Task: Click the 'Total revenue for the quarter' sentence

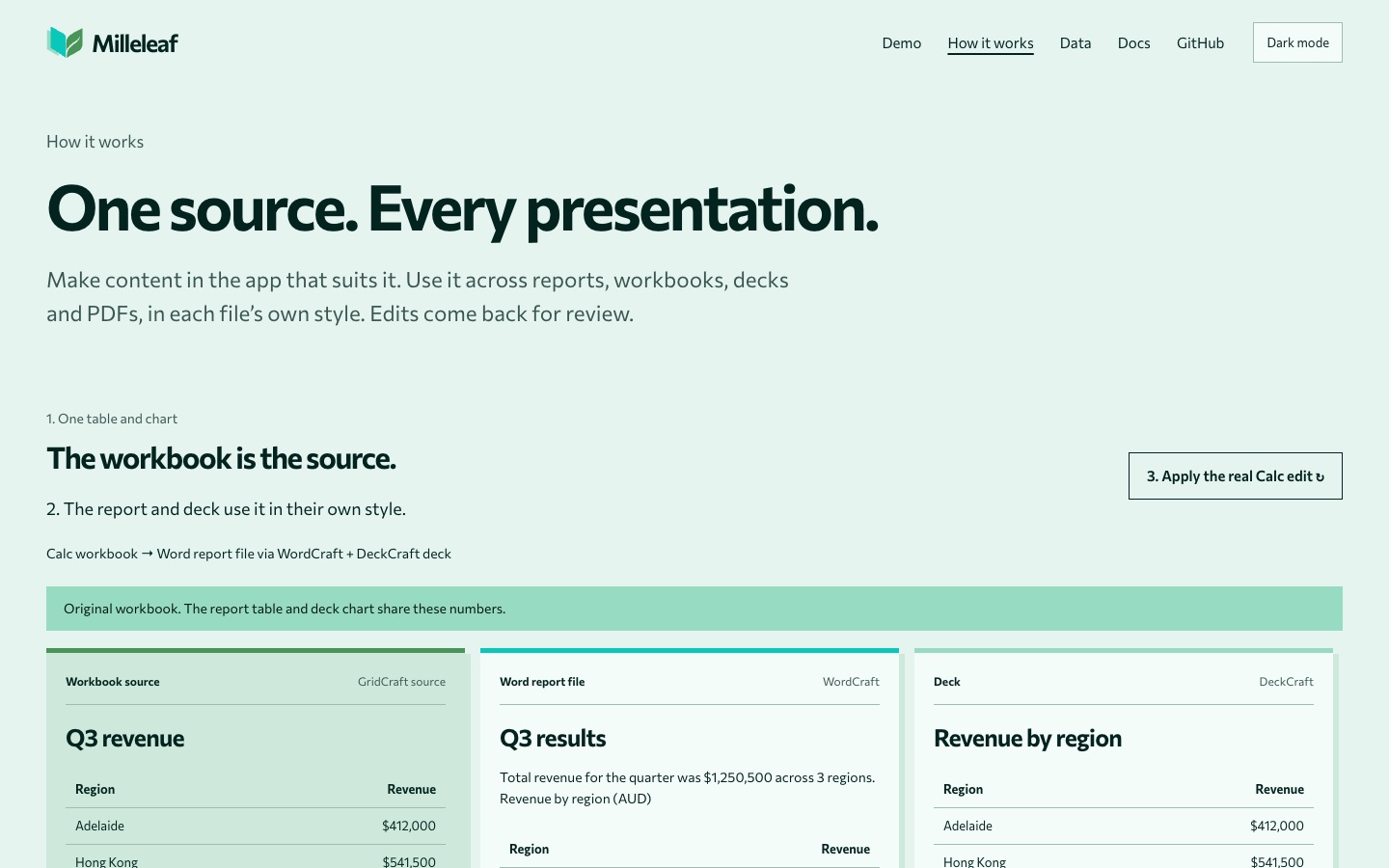Action: 688,777
